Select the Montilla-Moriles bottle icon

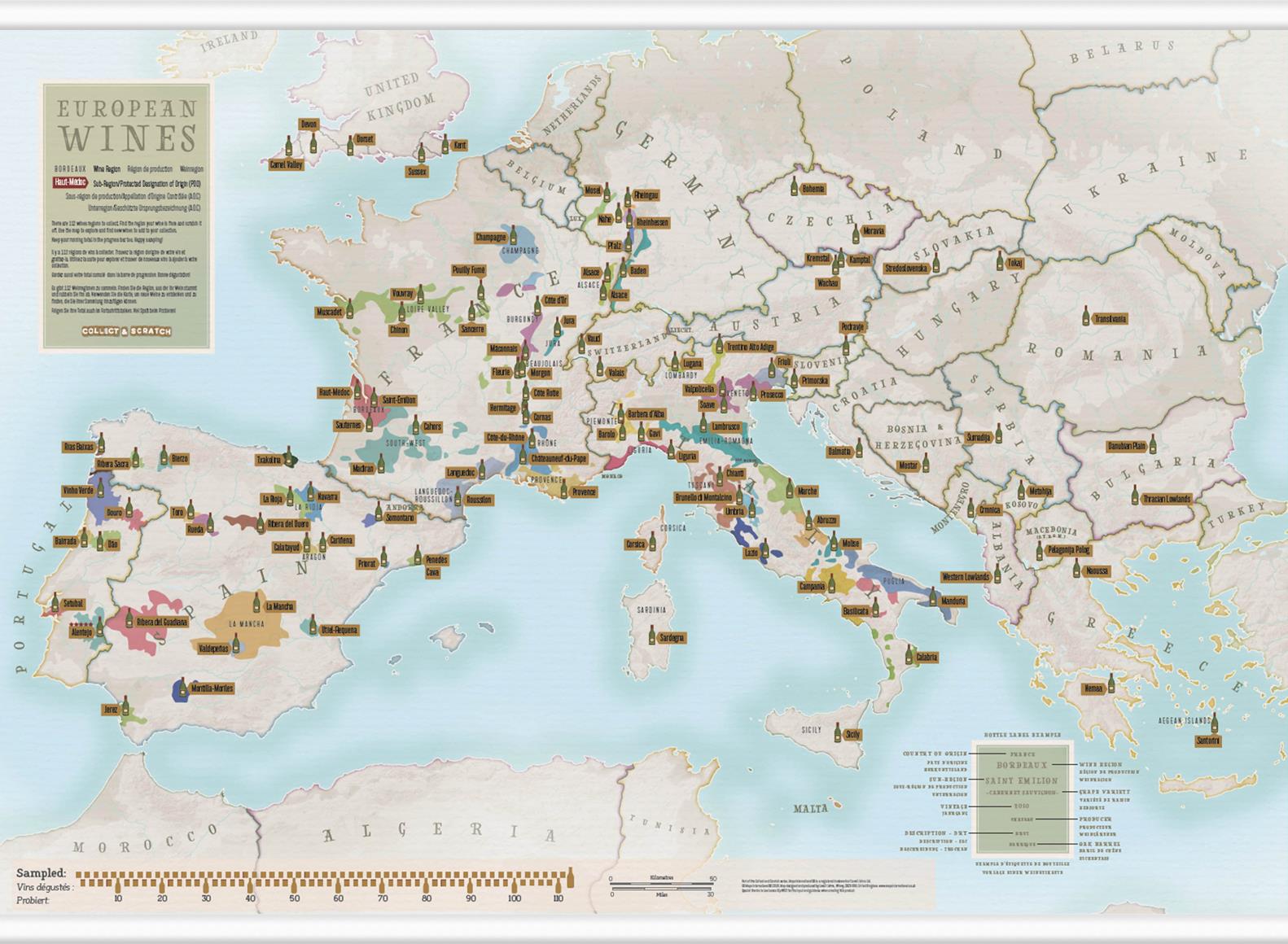pyautogui.click(x=182, y=687)
